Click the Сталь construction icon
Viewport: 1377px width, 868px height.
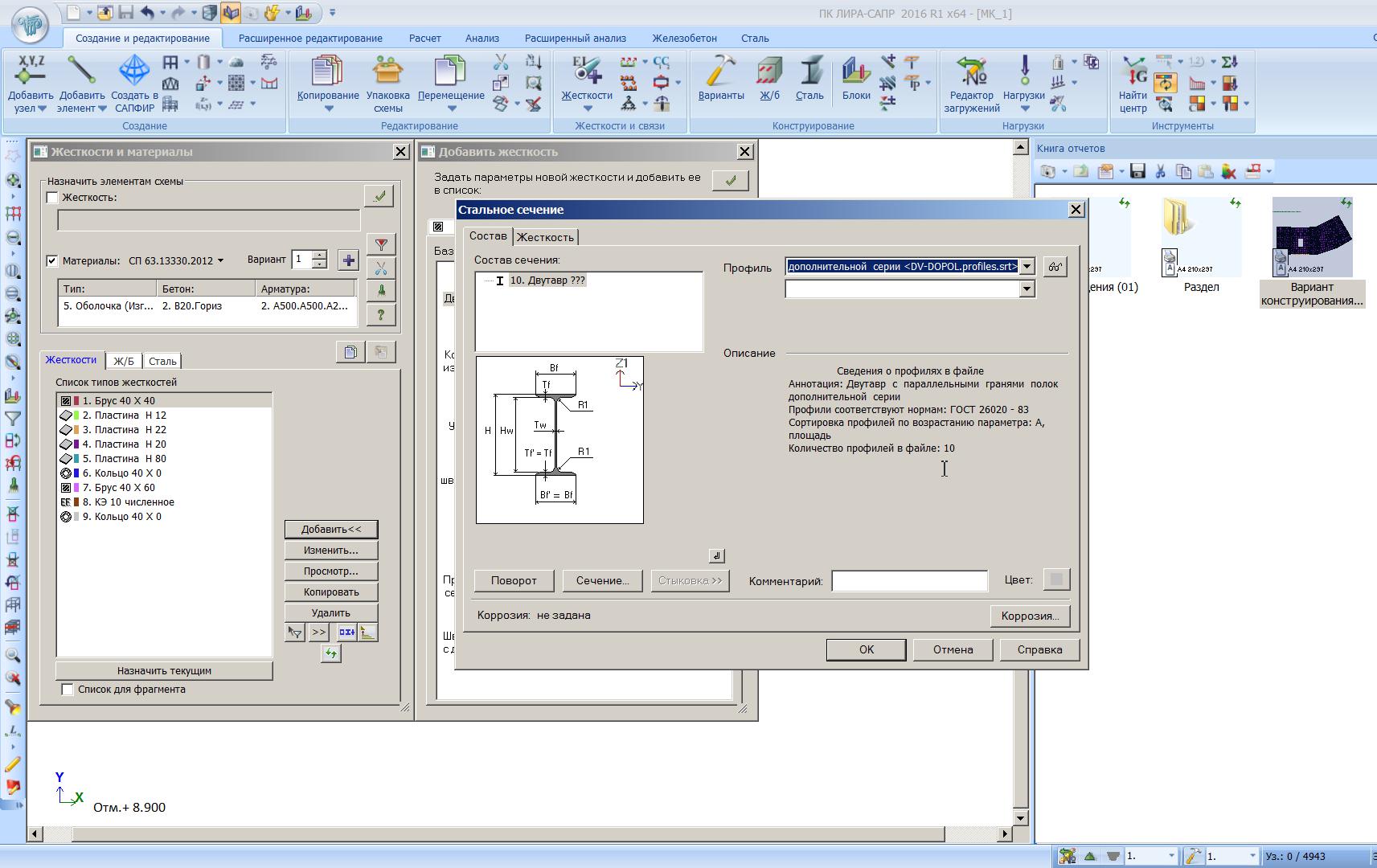click(809, 74)
